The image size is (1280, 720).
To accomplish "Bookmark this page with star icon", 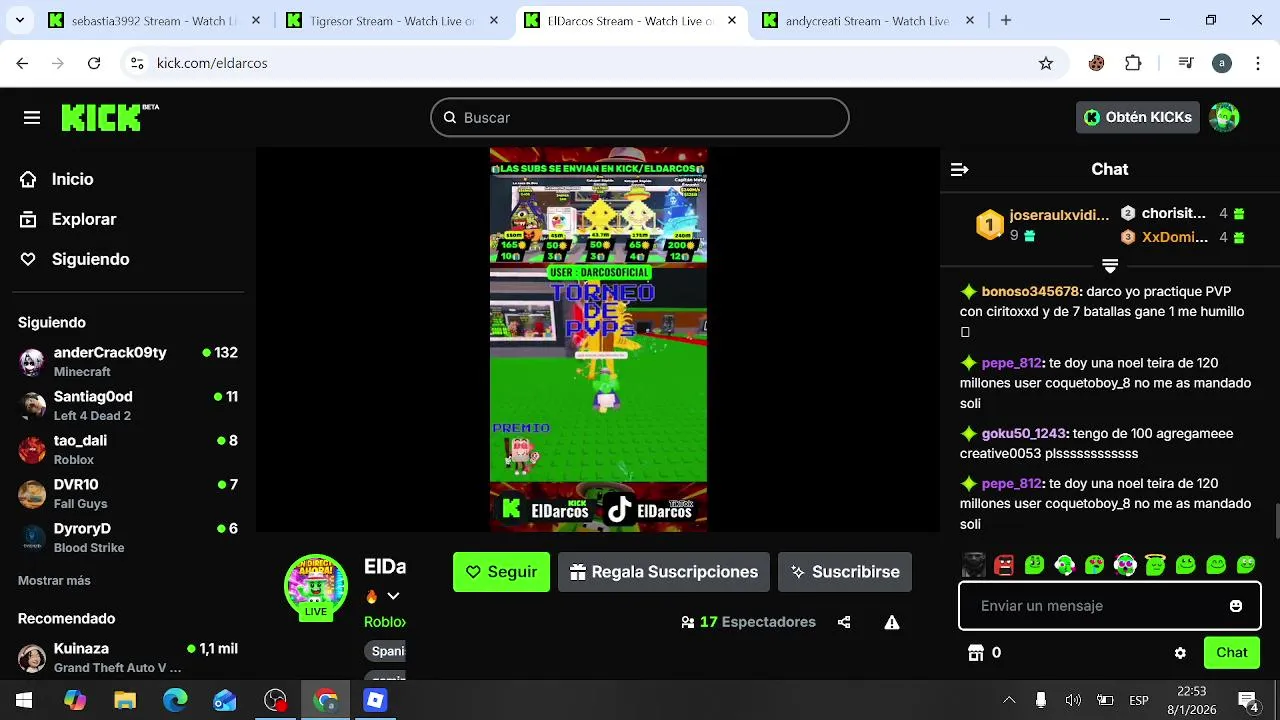I will [1046, 63].
